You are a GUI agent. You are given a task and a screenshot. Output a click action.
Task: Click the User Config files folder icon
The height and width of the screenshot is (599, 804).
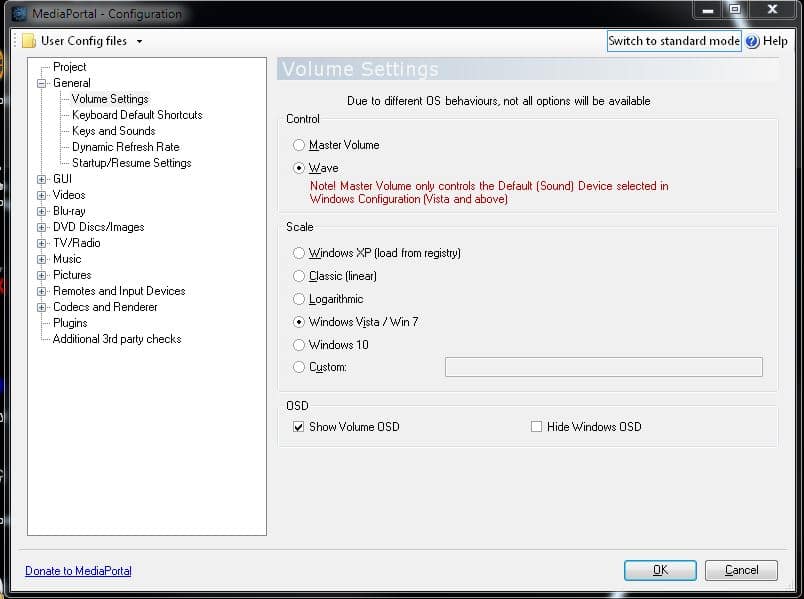(29, 41)
